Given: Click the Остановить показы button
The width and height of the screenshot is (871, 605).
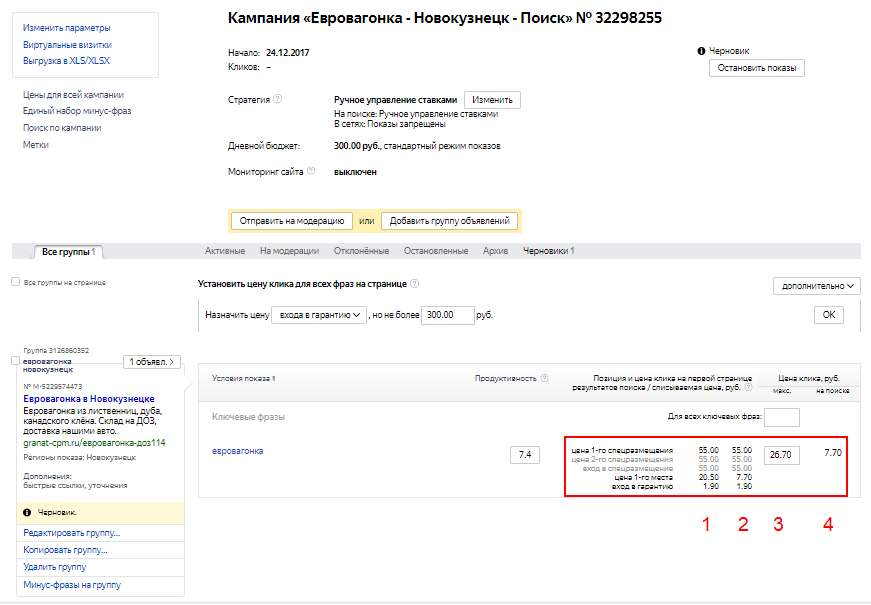Looking at the screenshot, I should point(757,68).
